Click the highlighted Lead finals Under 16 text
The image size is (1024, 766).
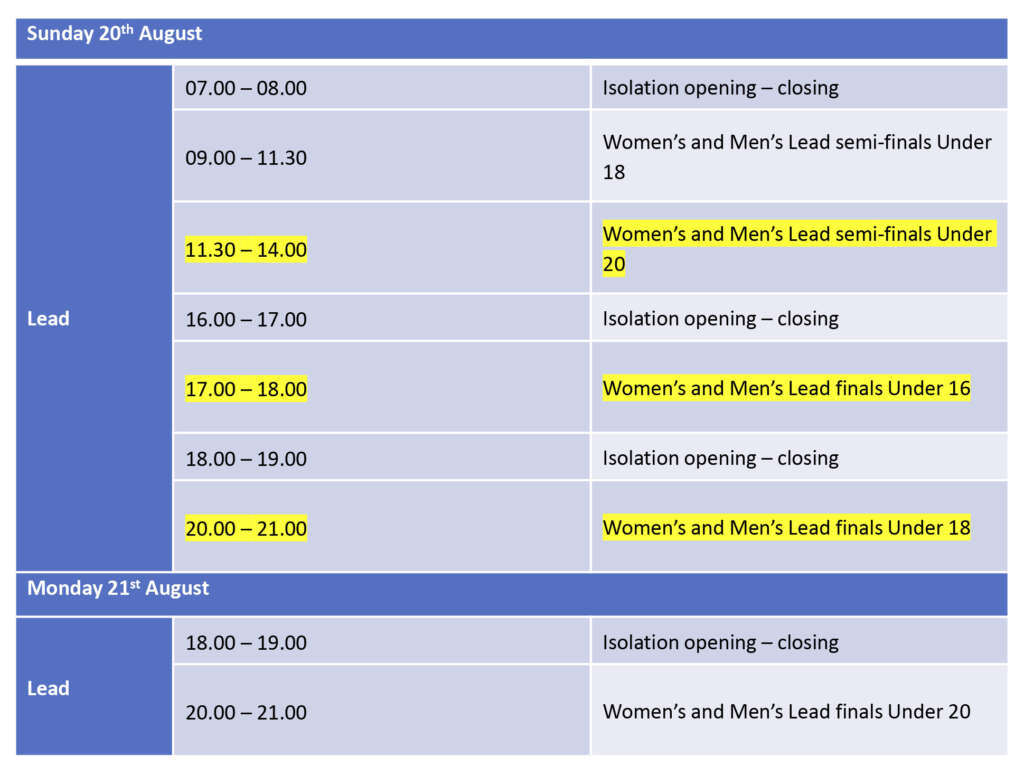pyautogui.click(x=786, y=389)
